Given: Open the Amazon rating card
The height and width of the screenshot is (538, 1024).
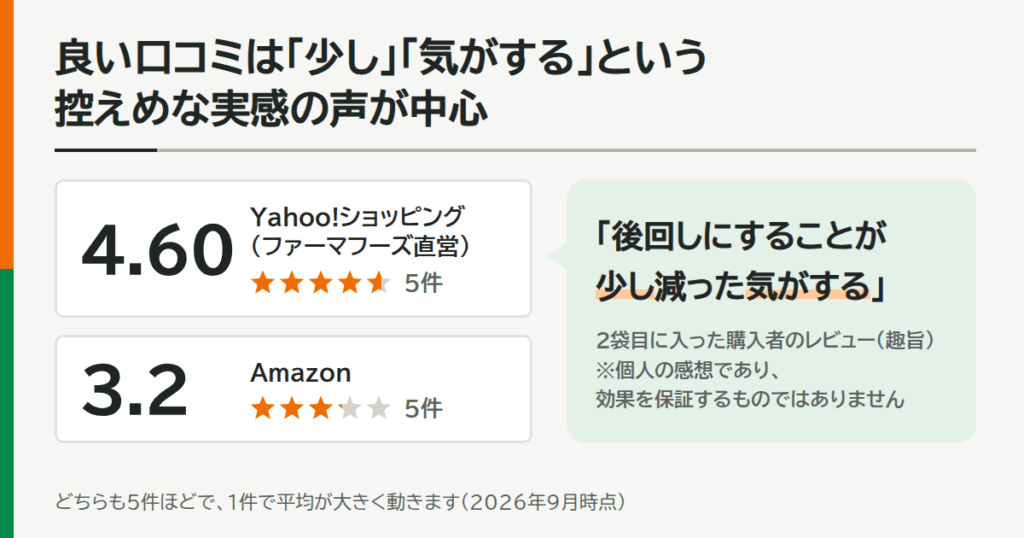Looking at the screenshot, I should coord(293,389).
